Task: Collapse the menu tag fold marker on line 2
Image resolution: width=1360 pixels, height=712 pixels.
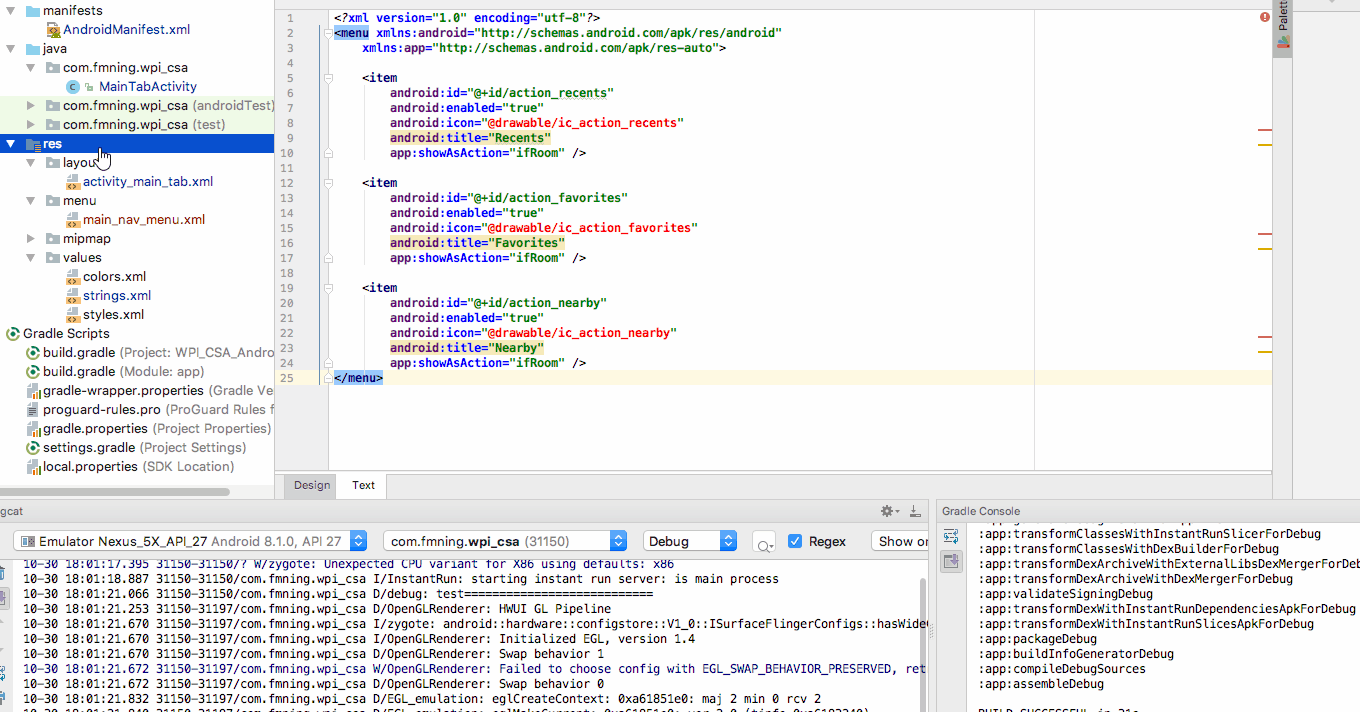Action: (x=326, y=33)
